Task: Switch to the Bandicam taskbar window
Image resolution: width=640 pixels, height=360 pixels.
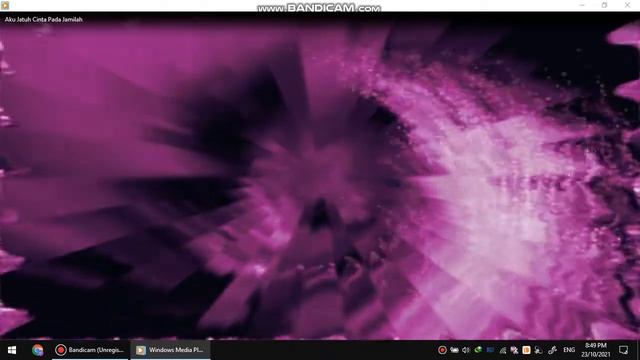Action: coord(91,350)
